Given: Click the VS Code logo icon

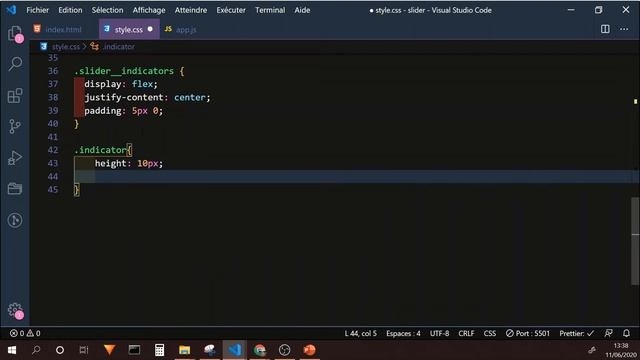Looking at the screenshot, I should (x=11, y=10).
